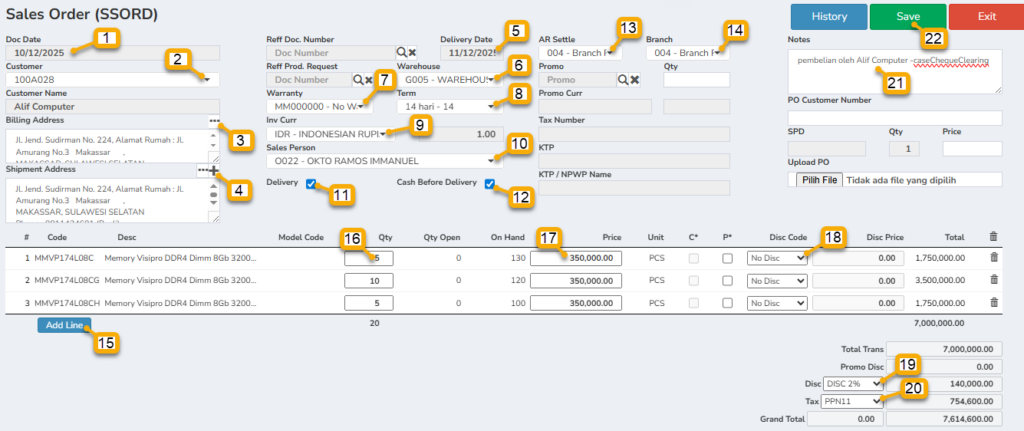Open Billing Address ellipsis button

[x=213, y=120]
